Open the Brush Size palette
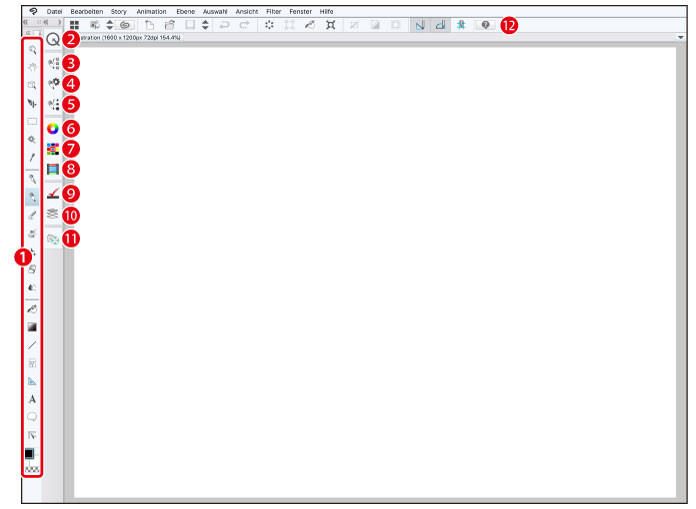The image size is (696, 509). (53, 104)
